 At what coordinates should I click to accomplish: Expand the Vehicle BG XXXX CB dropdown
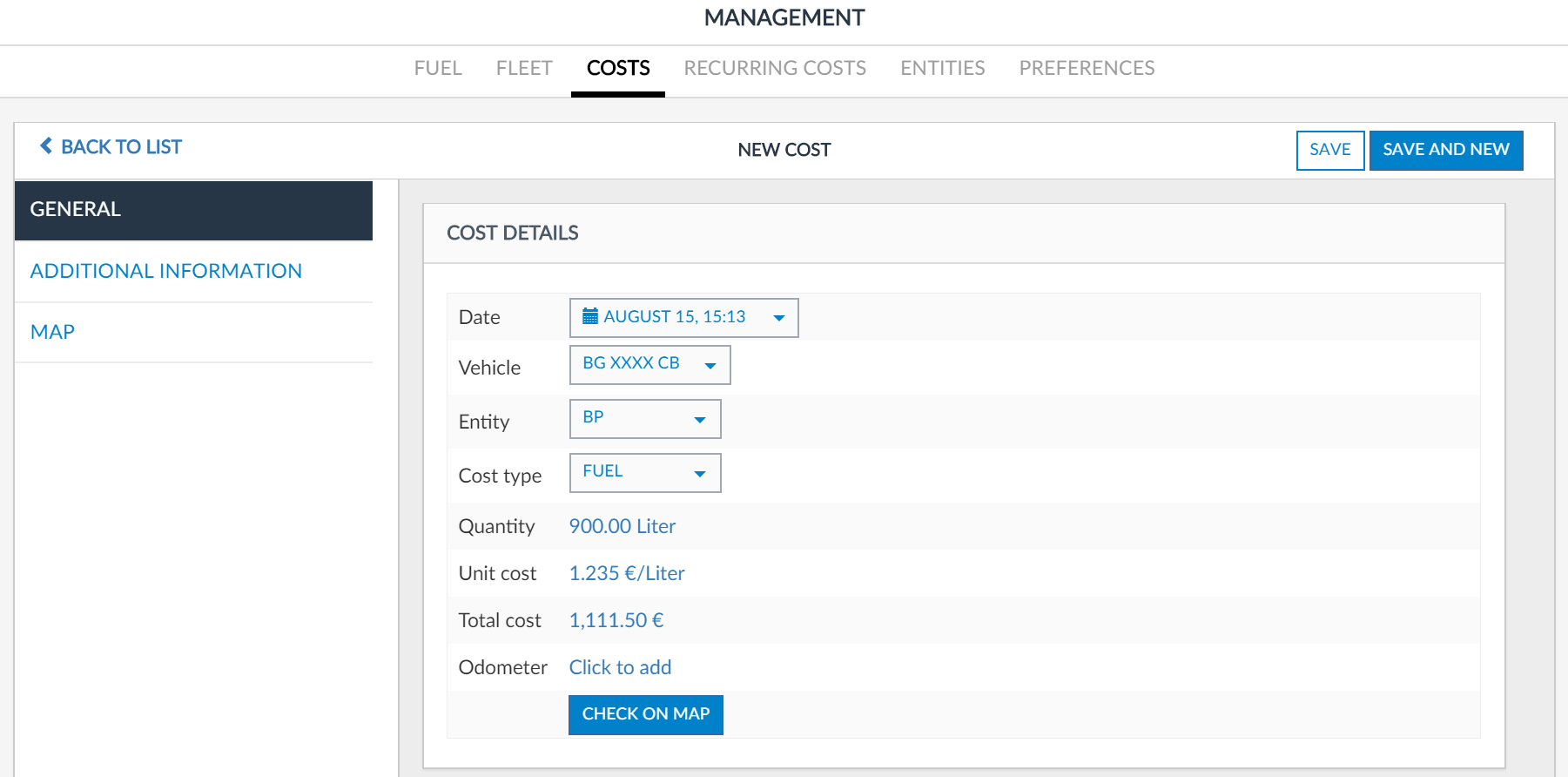coord(649,365)
